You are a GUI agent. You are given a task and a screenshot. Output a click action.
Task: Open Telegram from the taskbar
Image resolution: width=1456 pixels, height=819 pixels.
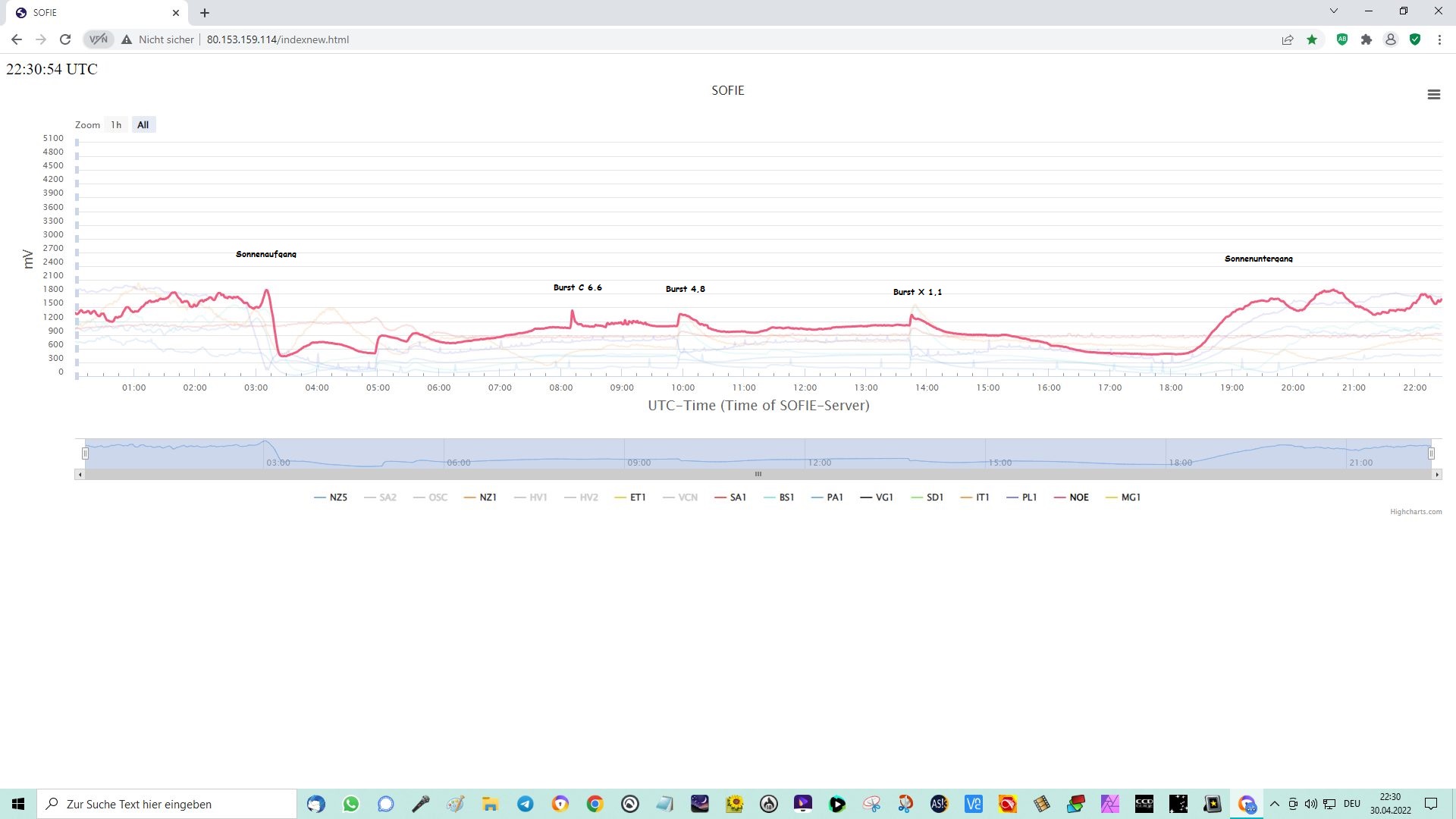526,804
